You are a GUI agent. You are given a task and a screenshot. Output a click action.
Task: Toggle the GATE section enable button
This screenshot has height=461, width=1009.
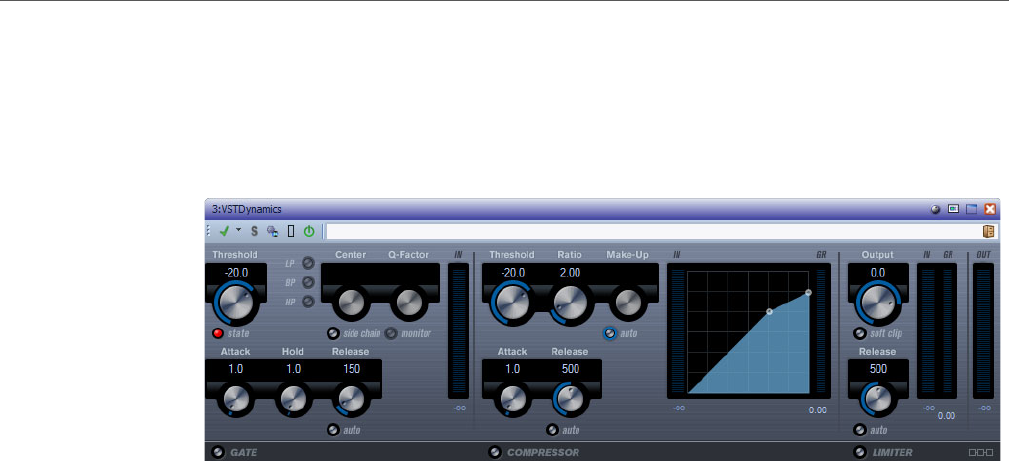pos(218,452)
